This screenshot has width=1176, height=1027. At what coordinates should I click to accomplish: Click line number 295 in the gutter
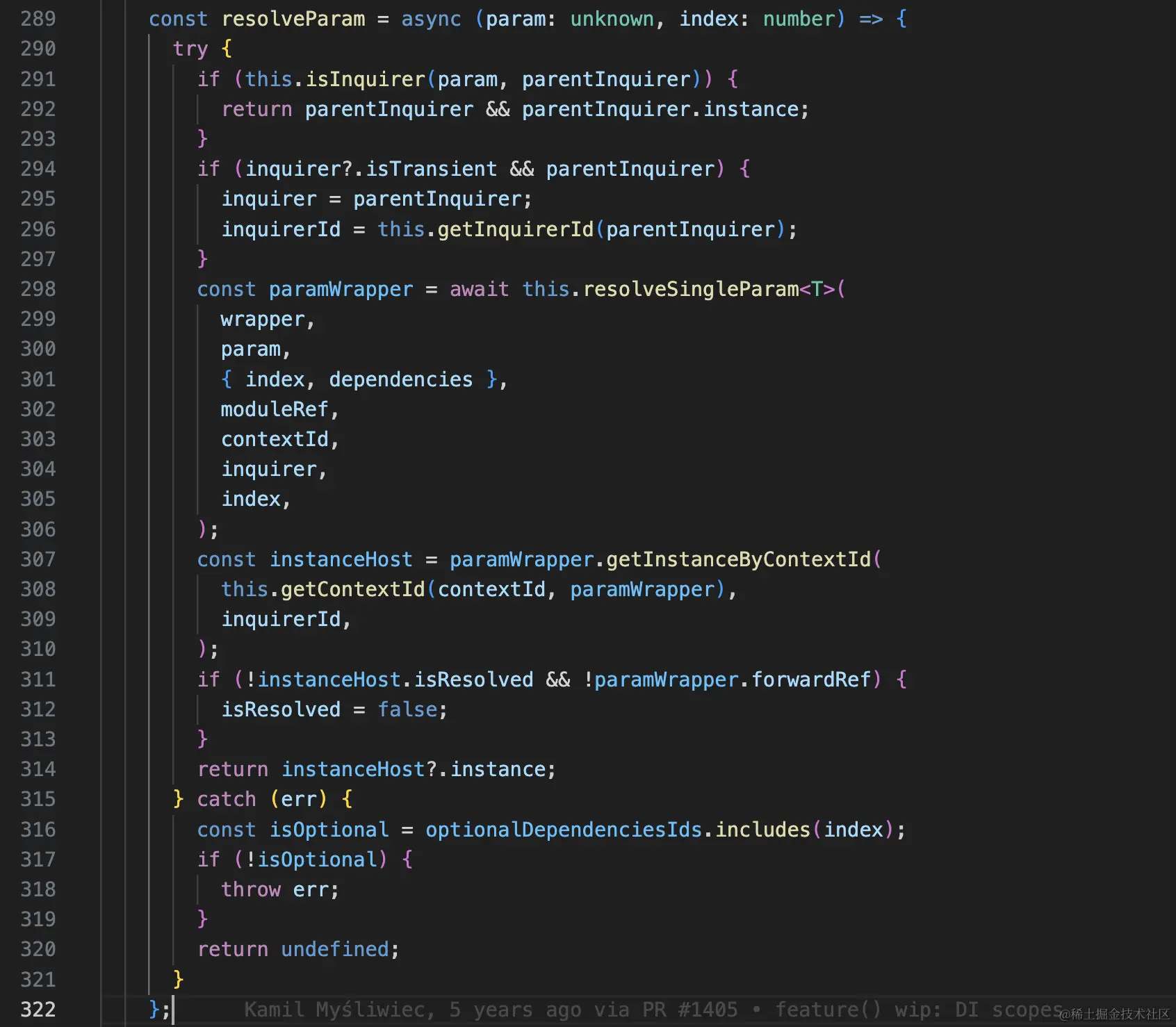(x=38, y=199)
